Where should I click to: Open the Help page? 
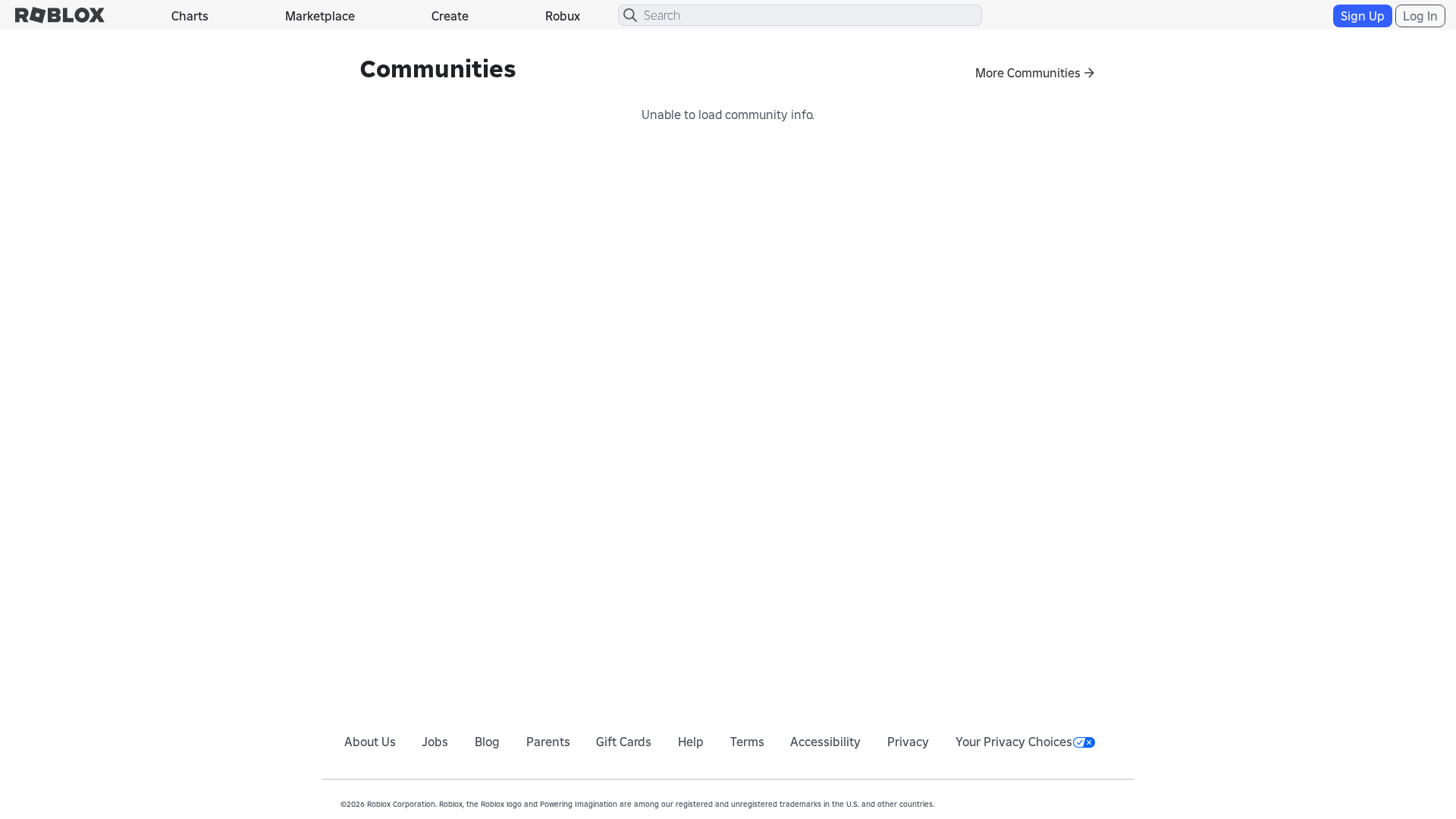[x=690, y=742]
